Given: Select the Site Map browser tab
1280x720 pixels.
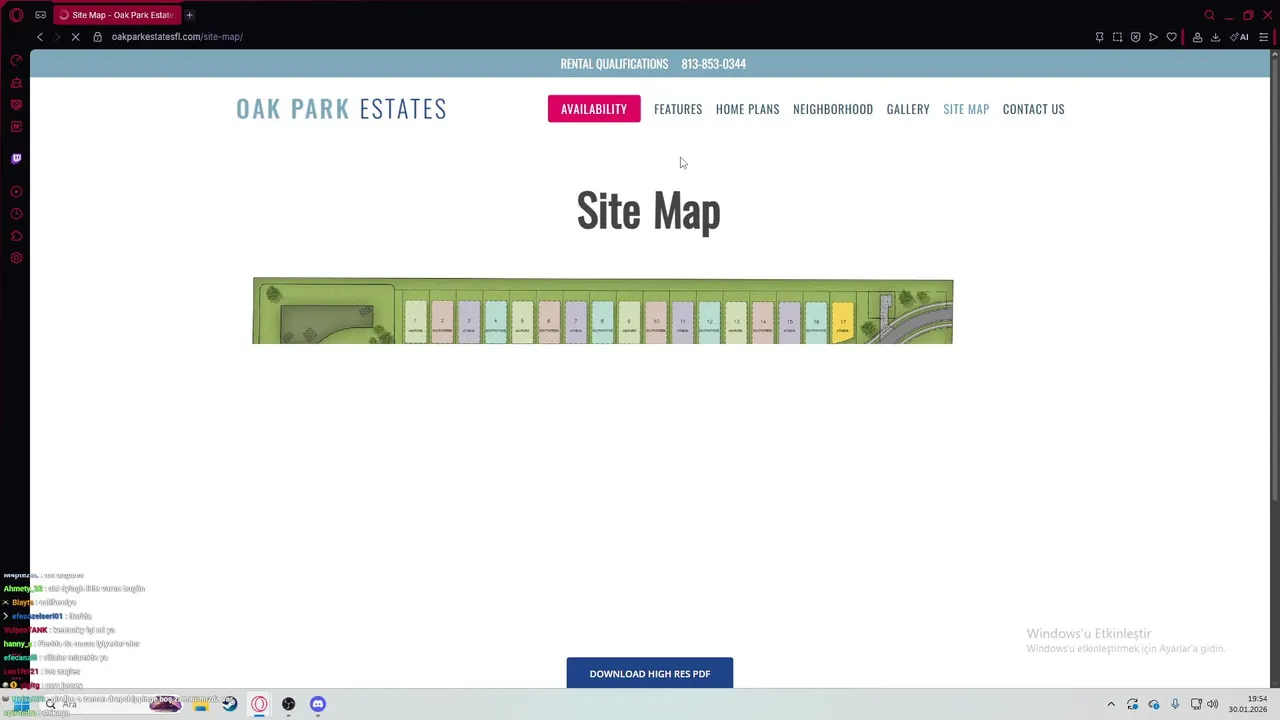Looking at the screenshot, I should coord(117,15).
